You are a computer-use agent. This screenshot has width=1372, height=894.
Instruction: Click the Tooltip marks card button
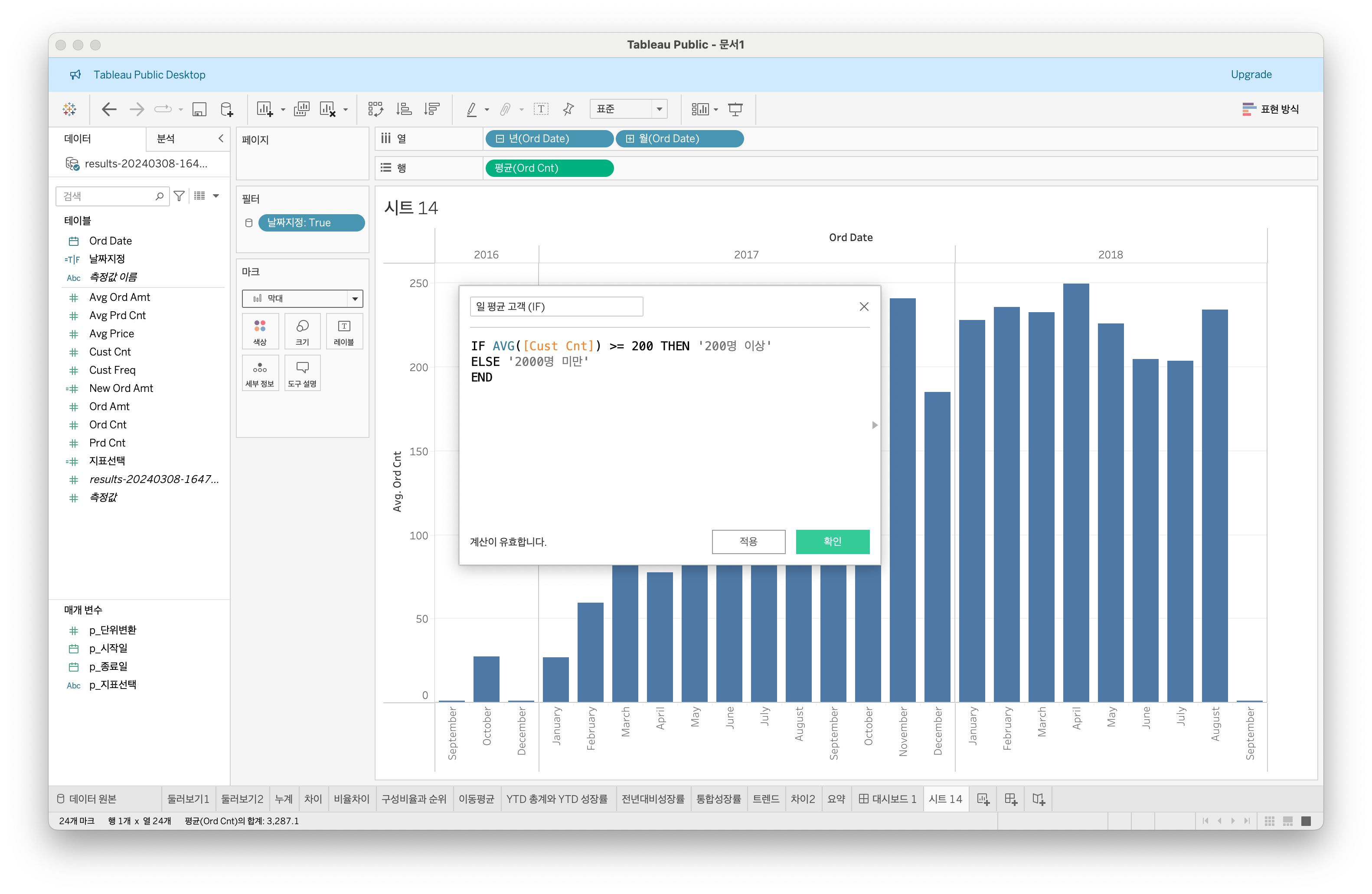302,373
